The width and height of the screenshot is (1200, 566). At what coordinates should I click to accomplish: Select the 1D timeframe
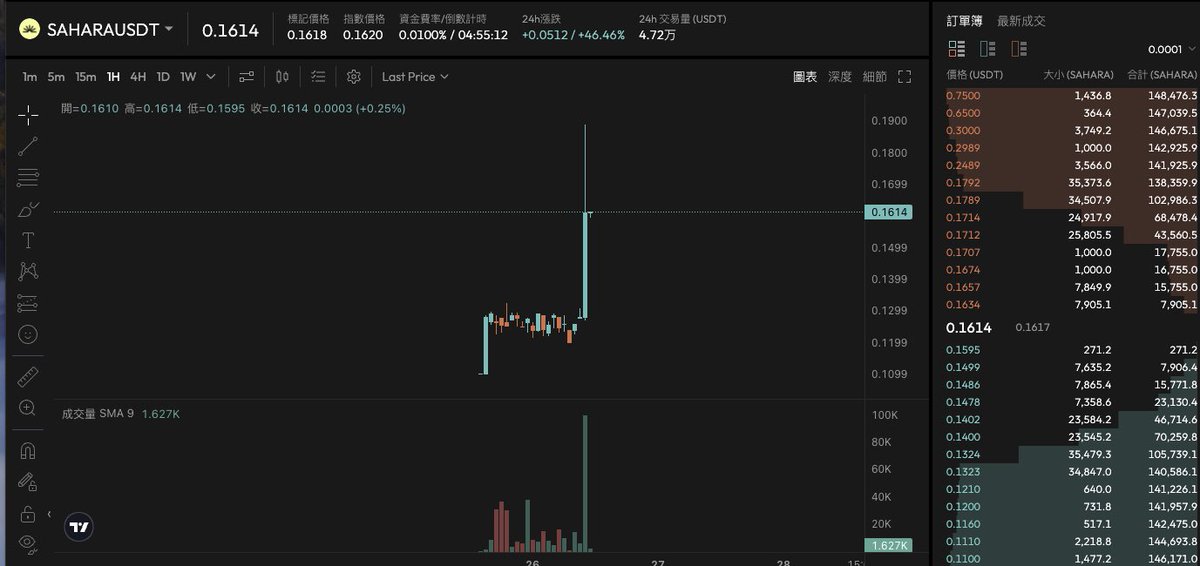[163, 76]
